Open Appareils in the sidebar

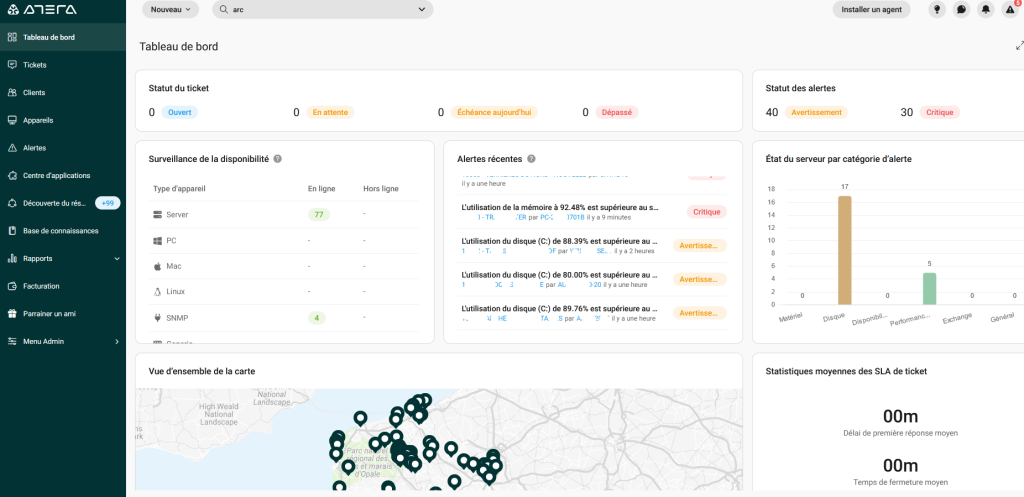coord(38,120)
